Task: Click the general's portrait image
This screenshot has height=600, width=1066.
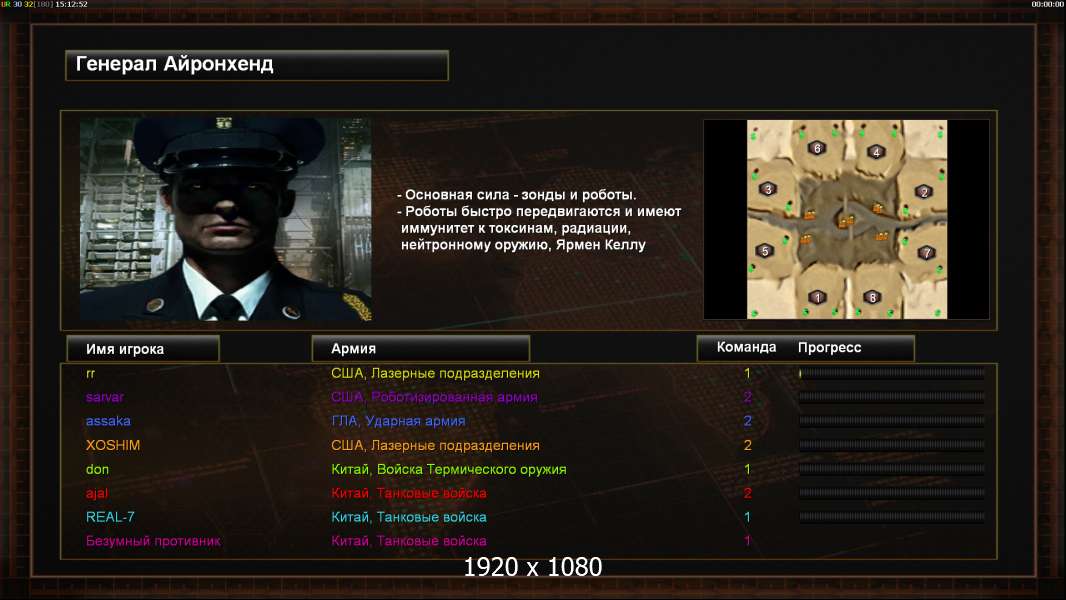Action: [226, 219]
